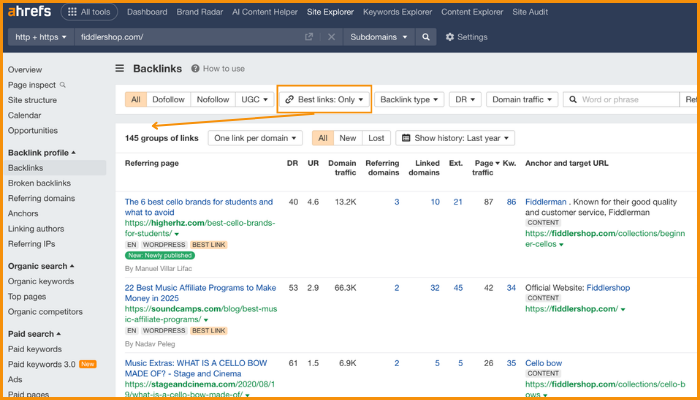Image resolution: width=700 pixels, height=400 pixels.
Task: Expand the soundcamps.com URL dropdown arrow
Action: click(206, 320)
